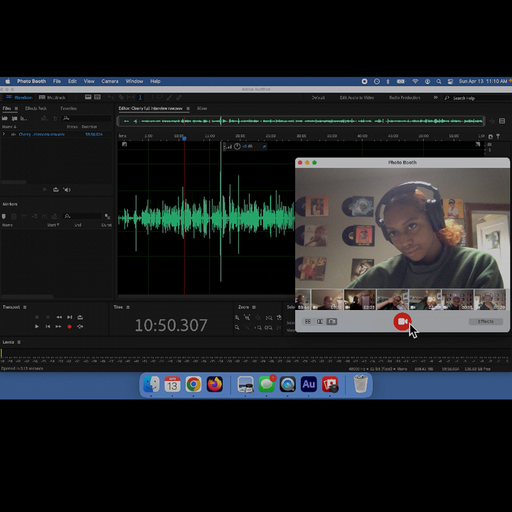The image size is (512, 512).
Task: Open the Files panel menu icon
Action: pyautogui.click(x=16, y=109)
